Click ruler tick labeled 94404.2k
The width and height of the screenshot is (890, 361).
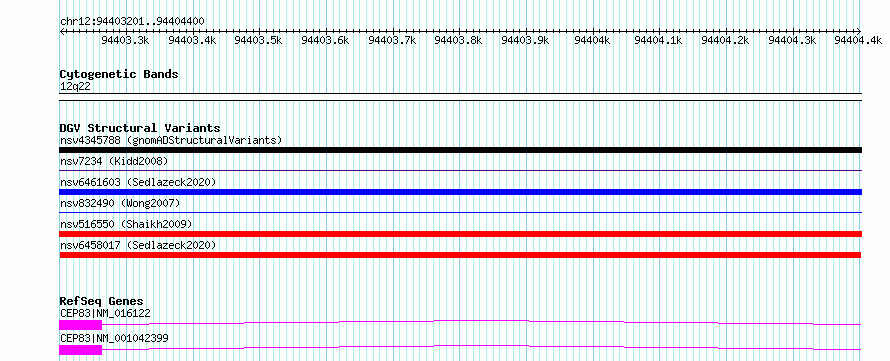tap(725, 40)
